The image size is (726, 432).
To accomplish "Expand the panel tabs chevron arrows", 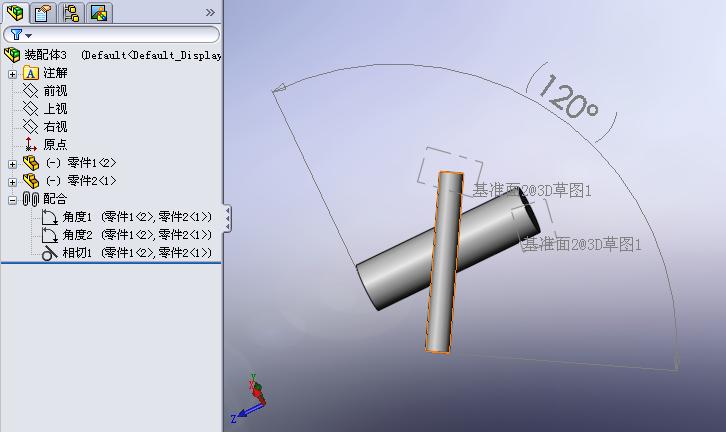I will [x=210, y=13].
